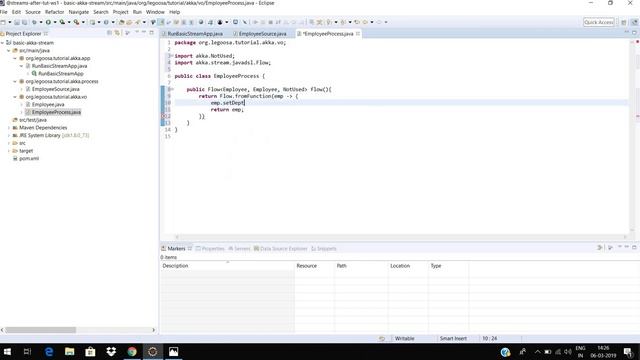Maximize the Markers panel
The height and width of the screenshot is (360, 640).
tap(634, 247)
